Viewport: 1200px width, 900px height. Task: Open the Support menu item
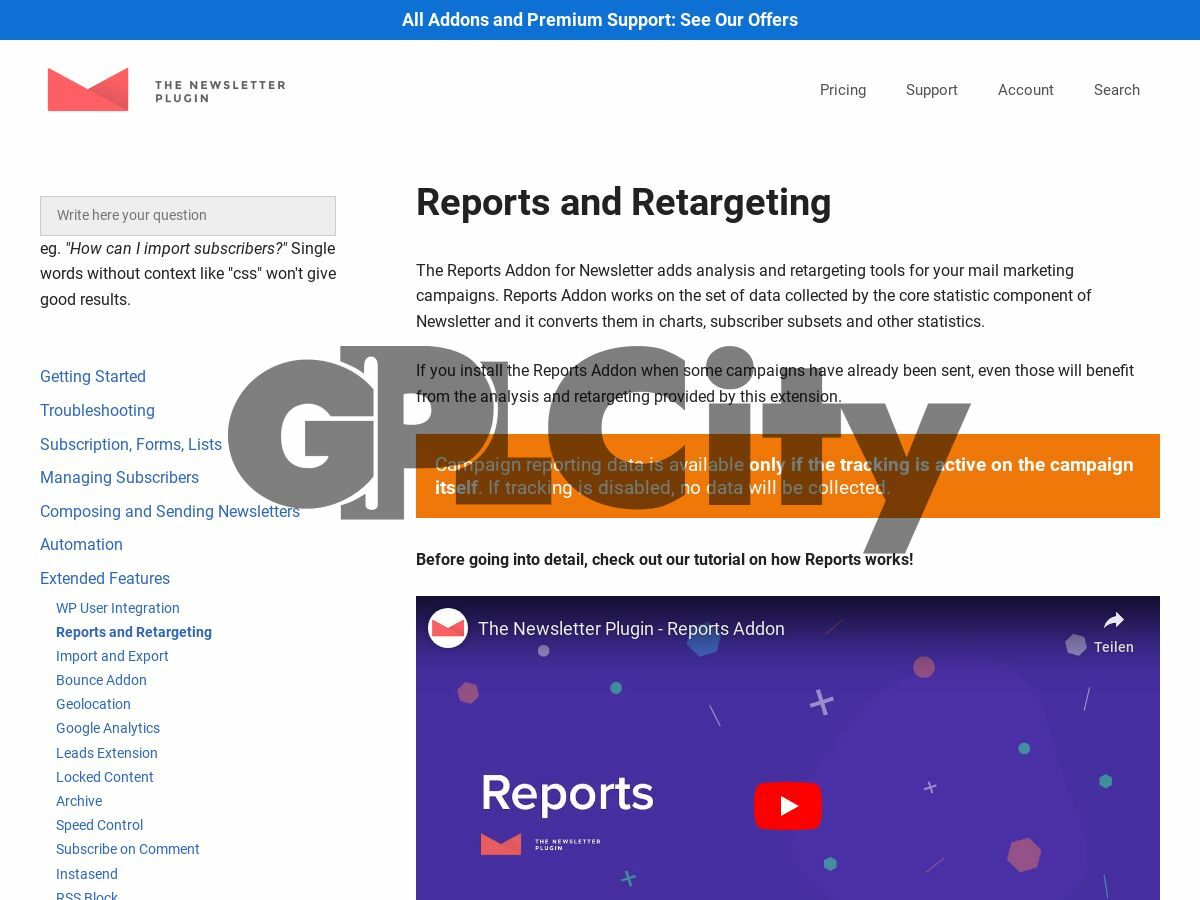pos(932,90)
